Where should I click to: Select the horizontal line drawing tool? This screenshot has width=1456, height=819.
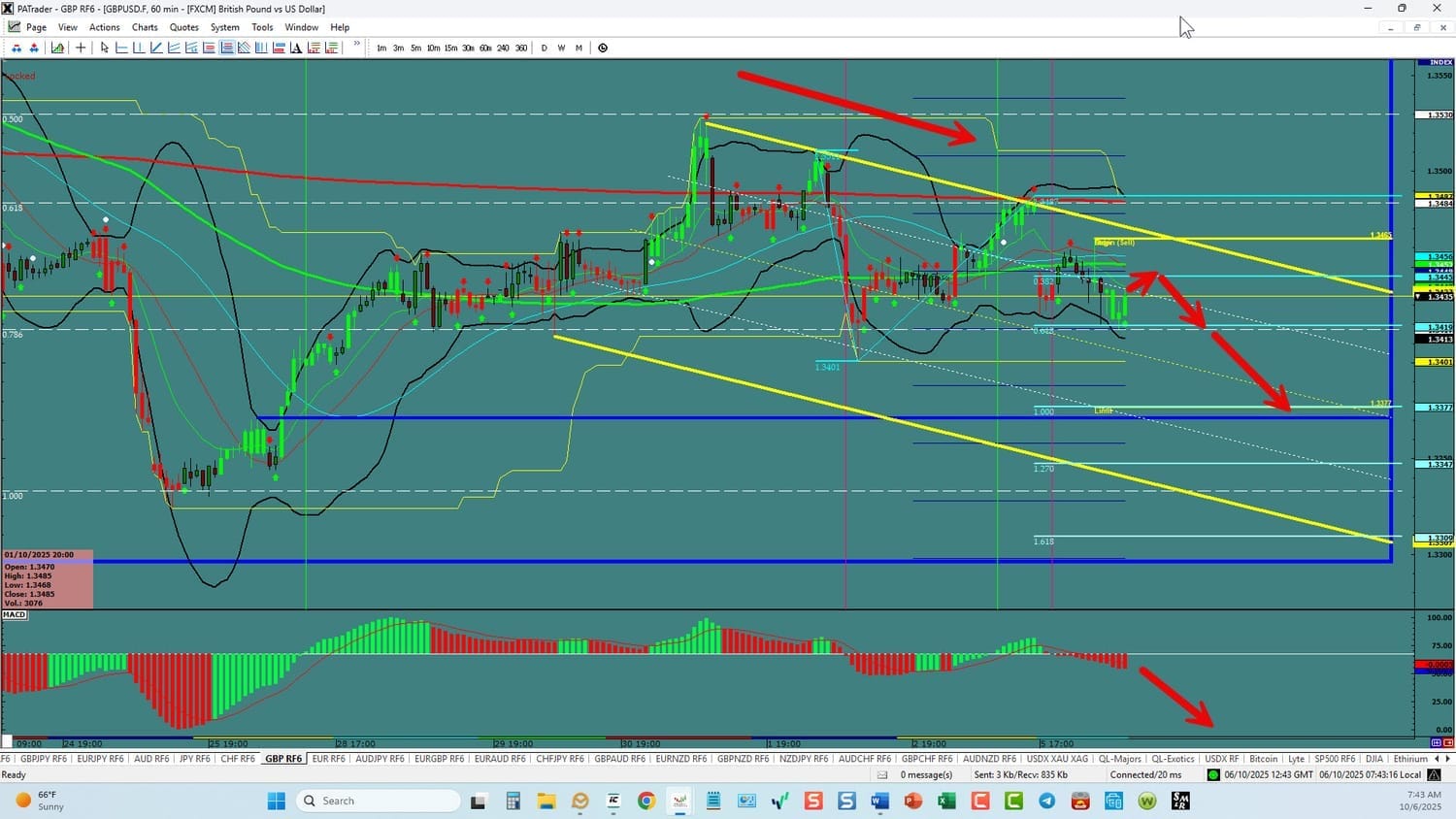pyautogui.click(x=121, y=48)
